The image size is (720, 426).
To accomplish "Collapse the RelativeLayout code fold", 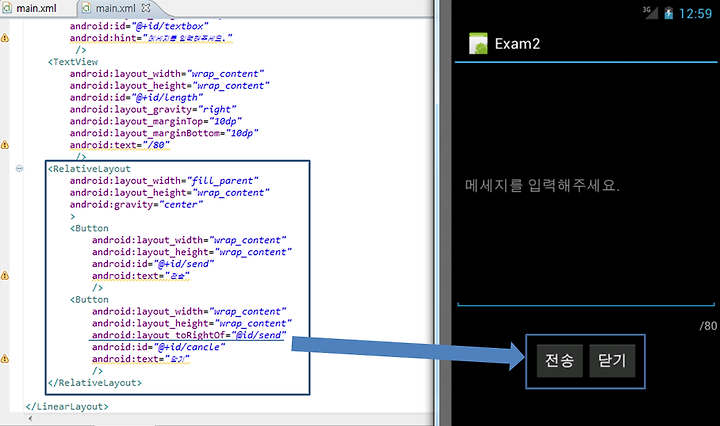I will 19,168.
